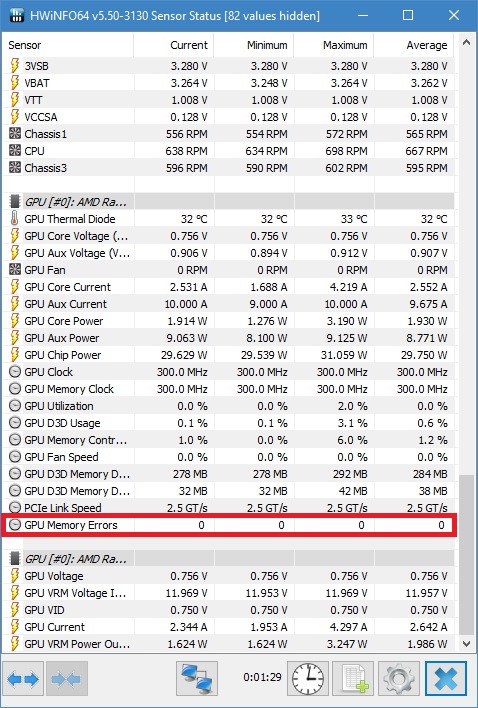Click the Chassis1 fan icon
The height and width of the screenshot is (708, 478).
pyautogui.click(x=15, y=134)
